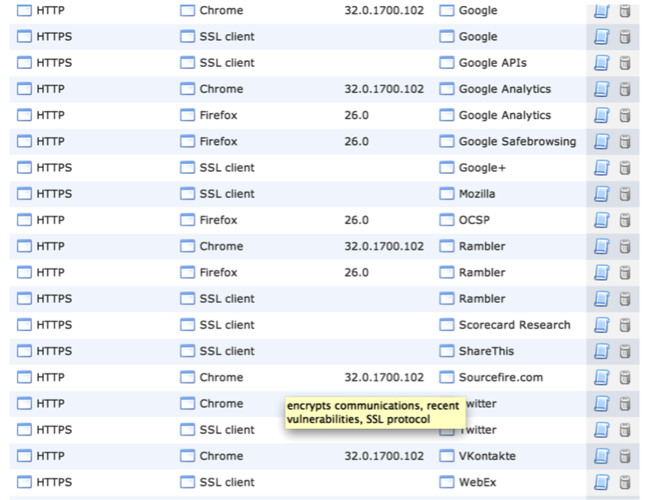Screen dimensions: 647x500
Task: Select the Google Safebrowsing web application text
Action: tap(517, 142)
